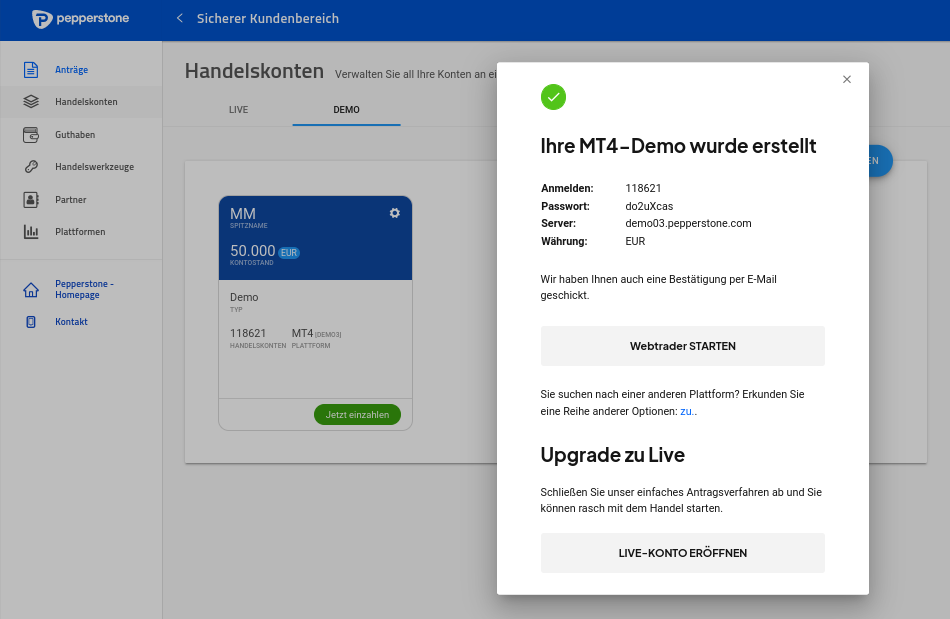This screenshot has height=619, width=950.
Task: Open the Pepperstone Homepage house icon
Action: pyautogui.click(x=31, y=288)
